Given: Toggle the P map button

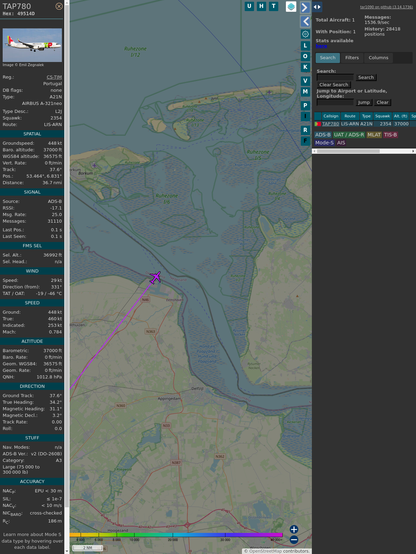Looking at the screenshot, I should (305, 106).
